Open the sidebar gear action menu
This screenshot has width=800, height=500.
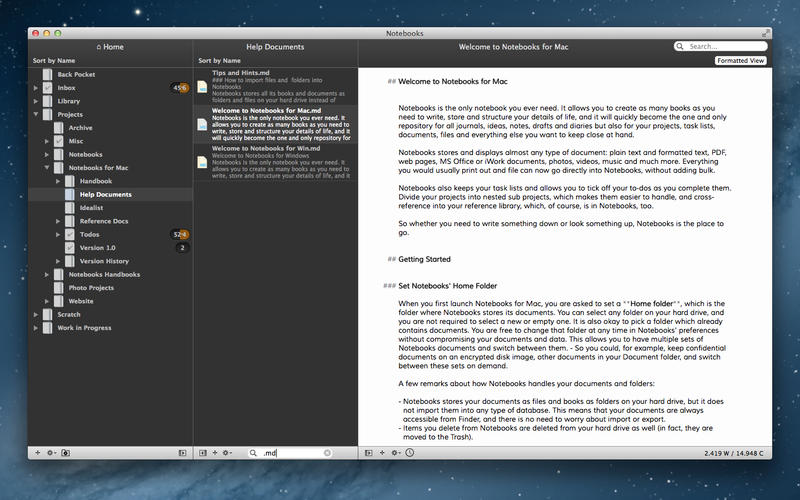pyautogui.click(x=51, y=453)
